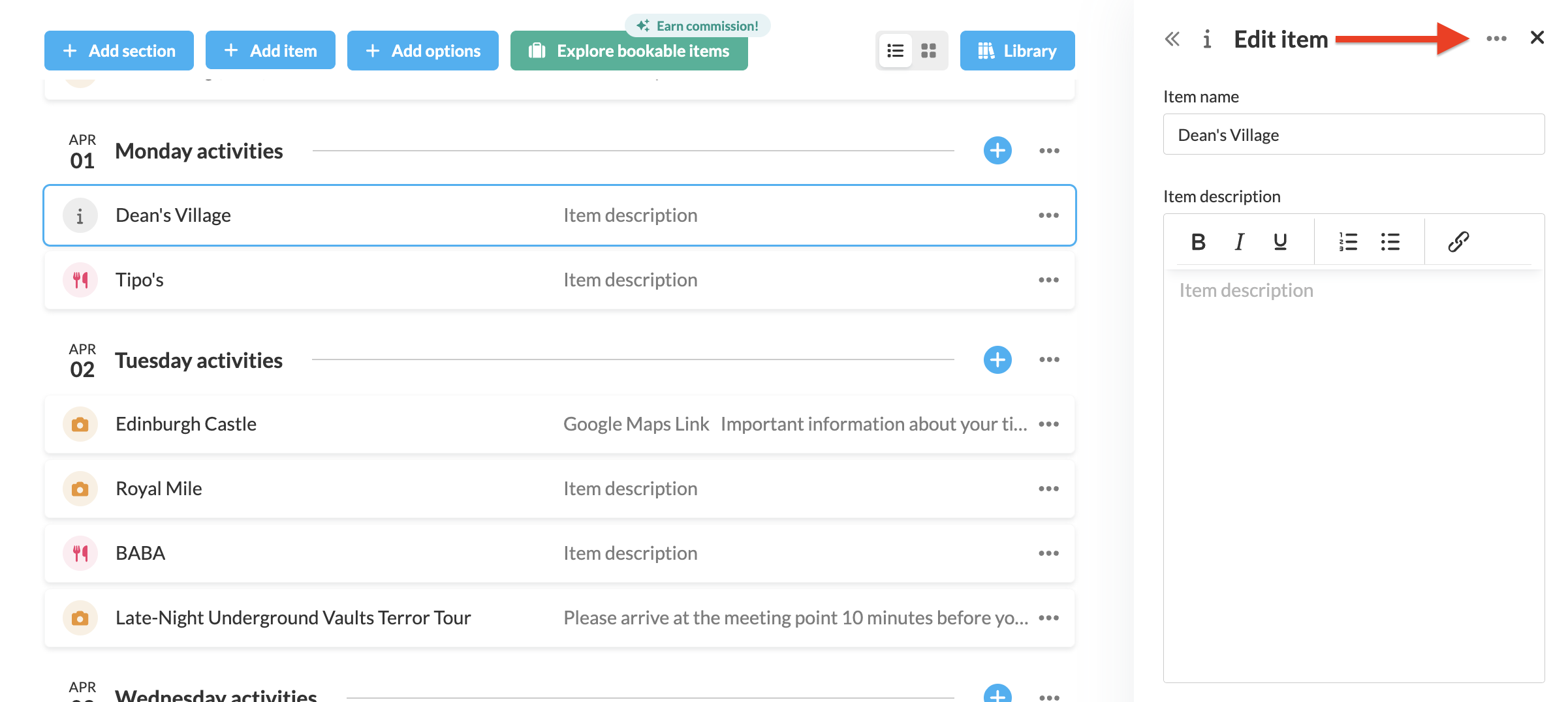Switch to grid view layout
Viewport: 1568px width, 702px height.
pyautogui.click(x=928, y=51)
